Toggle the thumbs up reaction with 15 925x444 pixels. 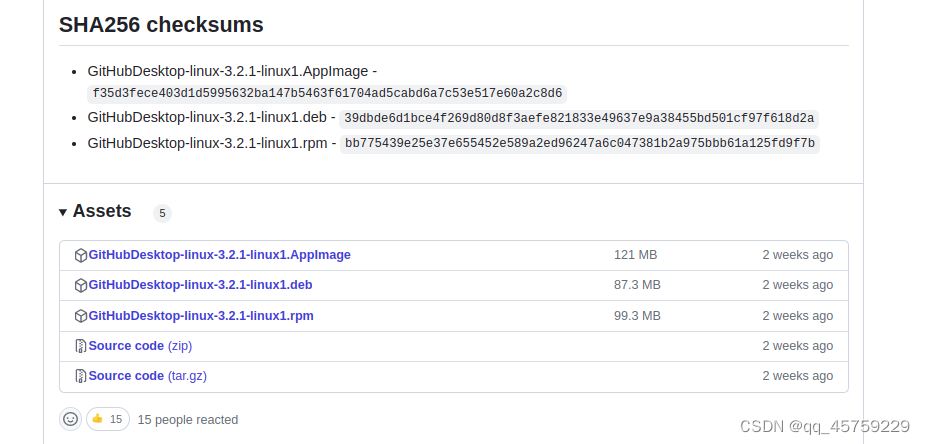coord(108,419)
